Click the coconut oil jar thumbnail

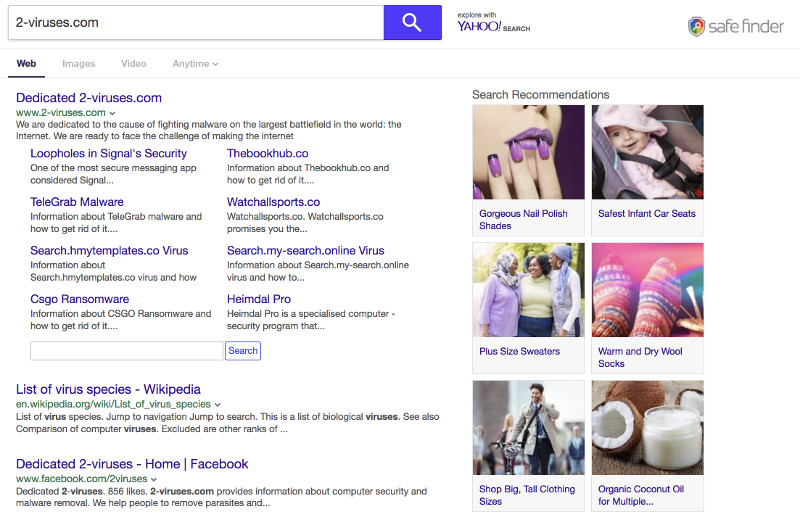pos(647,428)
